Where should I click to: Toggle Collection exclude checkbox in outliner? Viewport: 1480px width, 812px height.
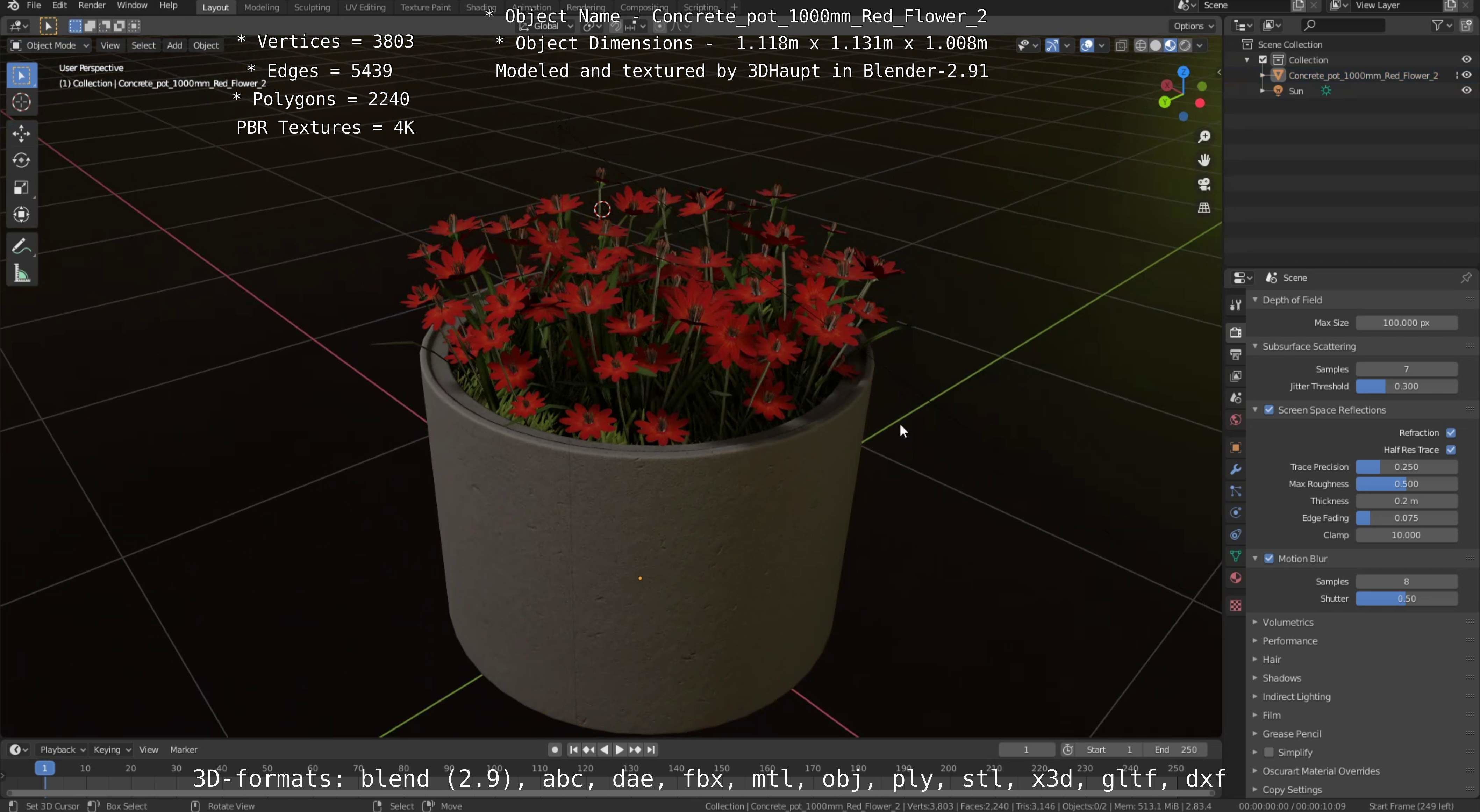[x=1263, y=60]
